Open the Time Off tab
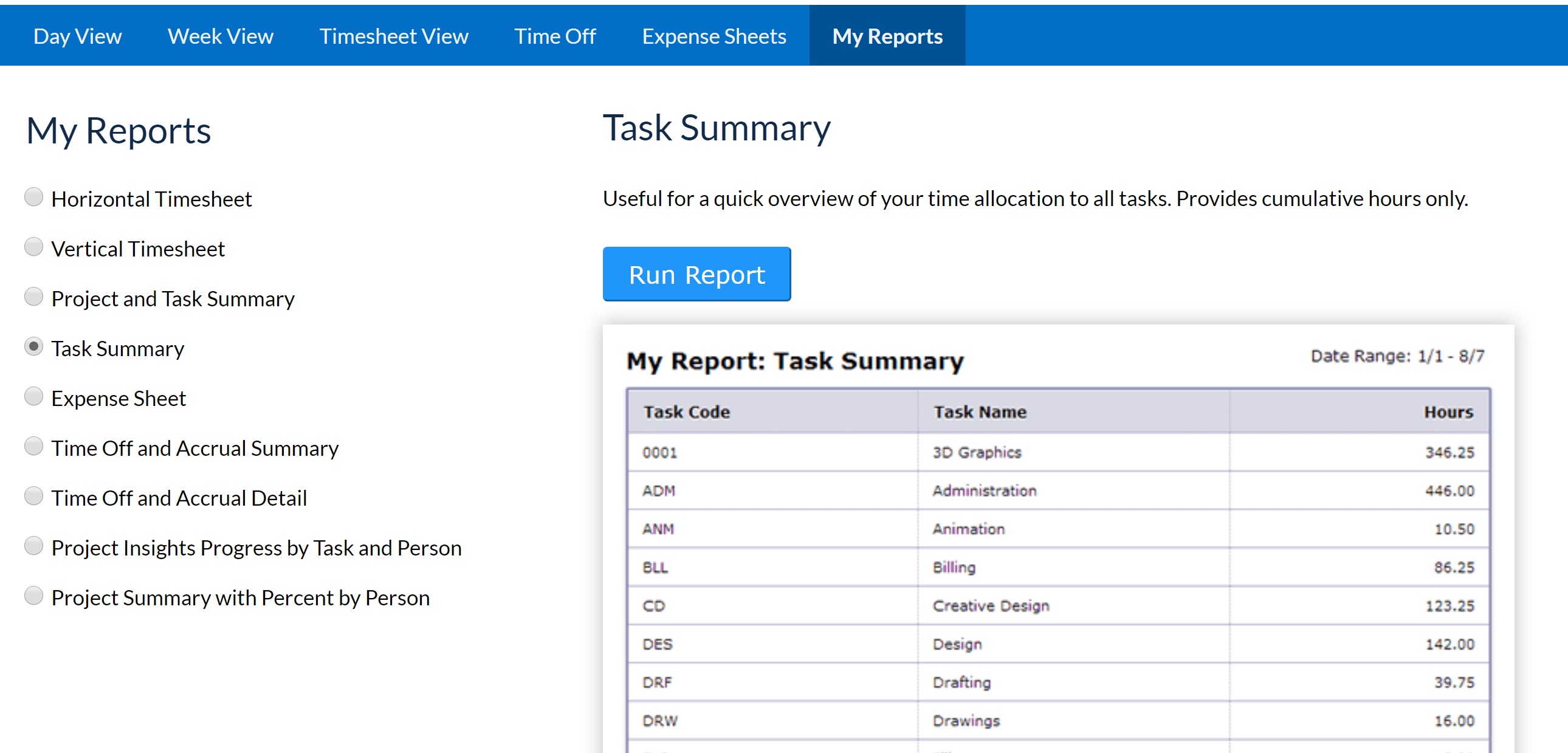This screenshot has height=753, width=1568. pos(555,35)
